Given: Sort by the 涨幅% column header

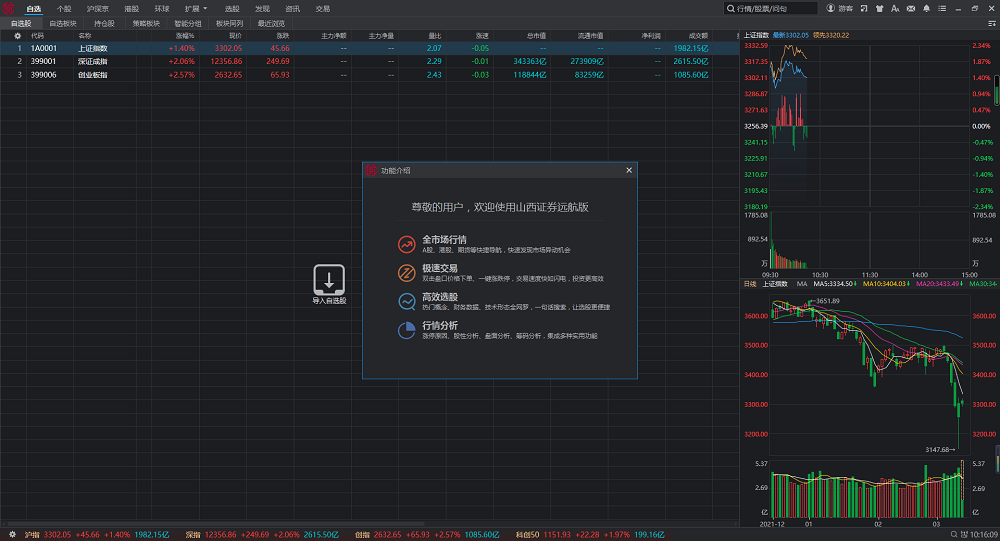Looking at the screenshot, I should pyautogui.click(x=185, y=36).
